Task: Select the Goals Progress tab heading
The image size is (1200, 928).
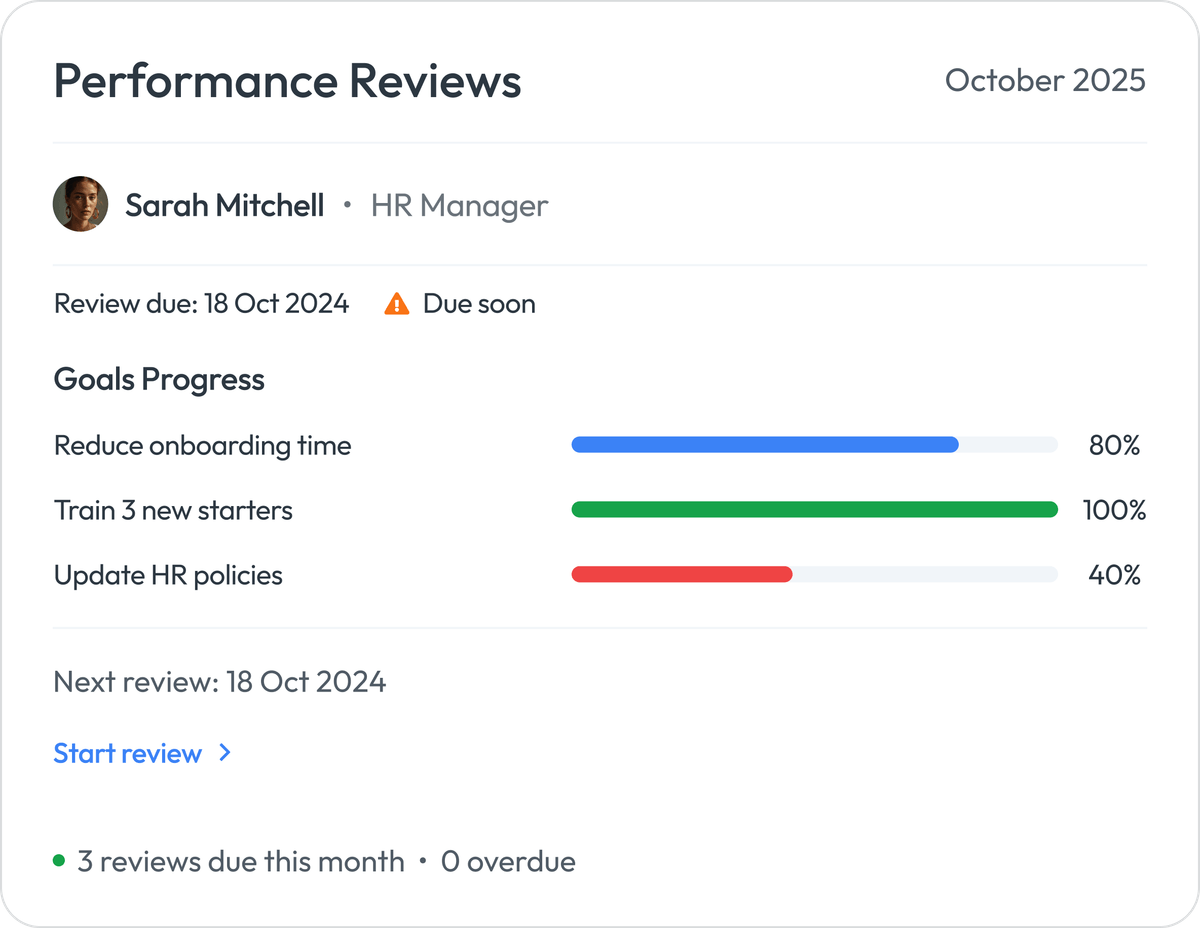Action: [159, 380]
